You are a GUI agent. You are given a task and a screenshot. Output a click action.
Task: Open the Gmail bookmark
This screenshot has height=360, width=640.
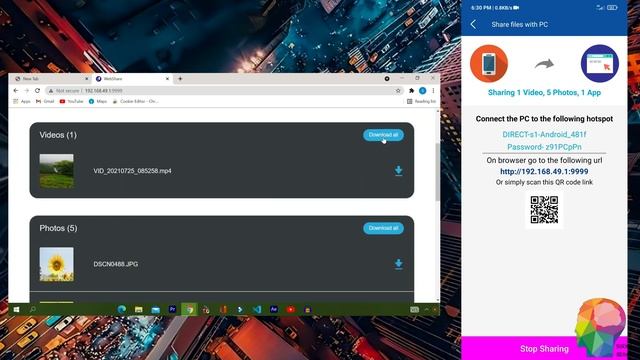[45, 101]
